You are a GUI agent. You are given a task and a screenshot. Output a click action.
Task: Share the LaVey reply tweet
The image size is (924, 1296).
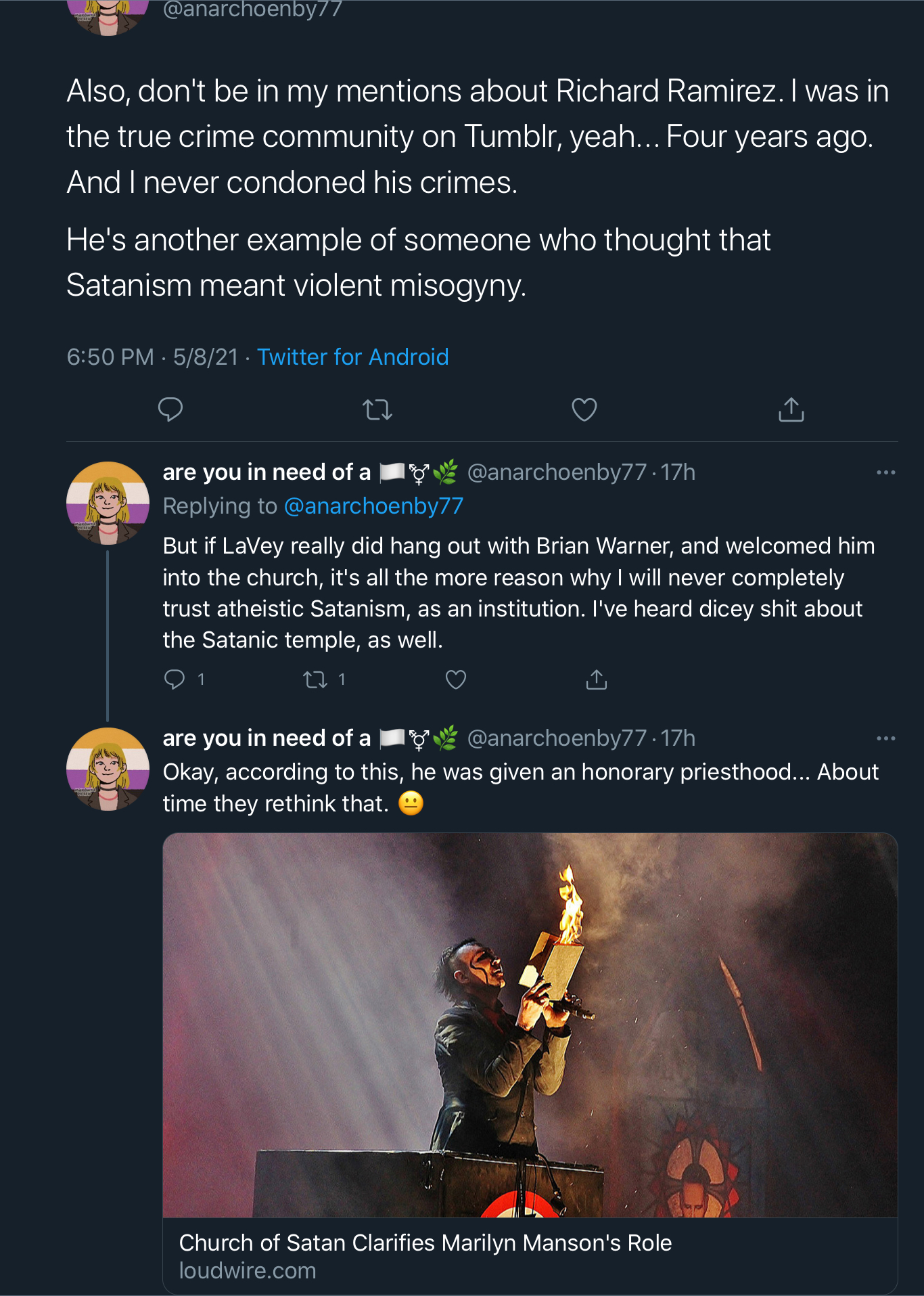pos(597,679)
